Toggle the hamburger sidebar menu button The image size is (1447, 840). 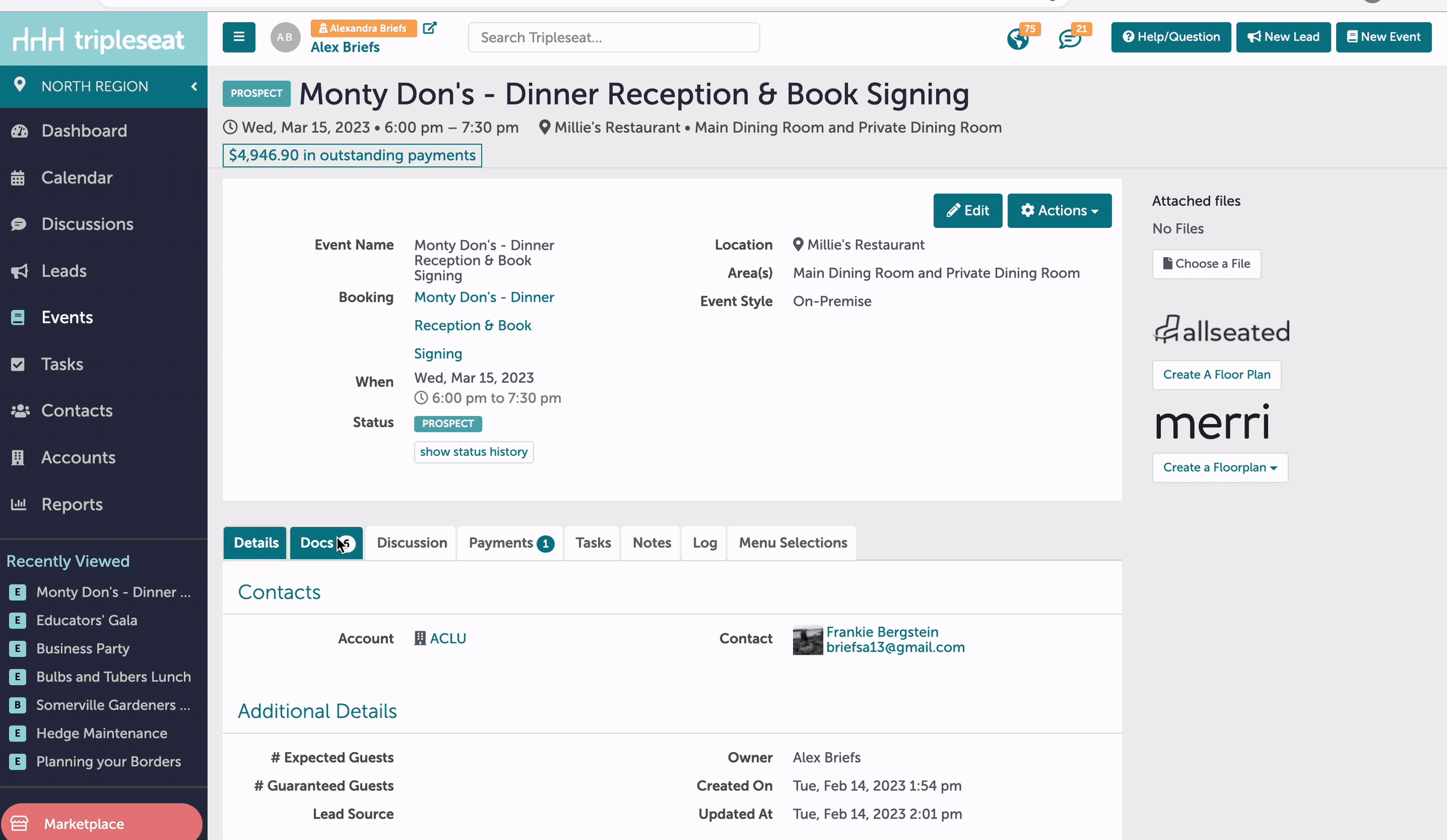239,37
